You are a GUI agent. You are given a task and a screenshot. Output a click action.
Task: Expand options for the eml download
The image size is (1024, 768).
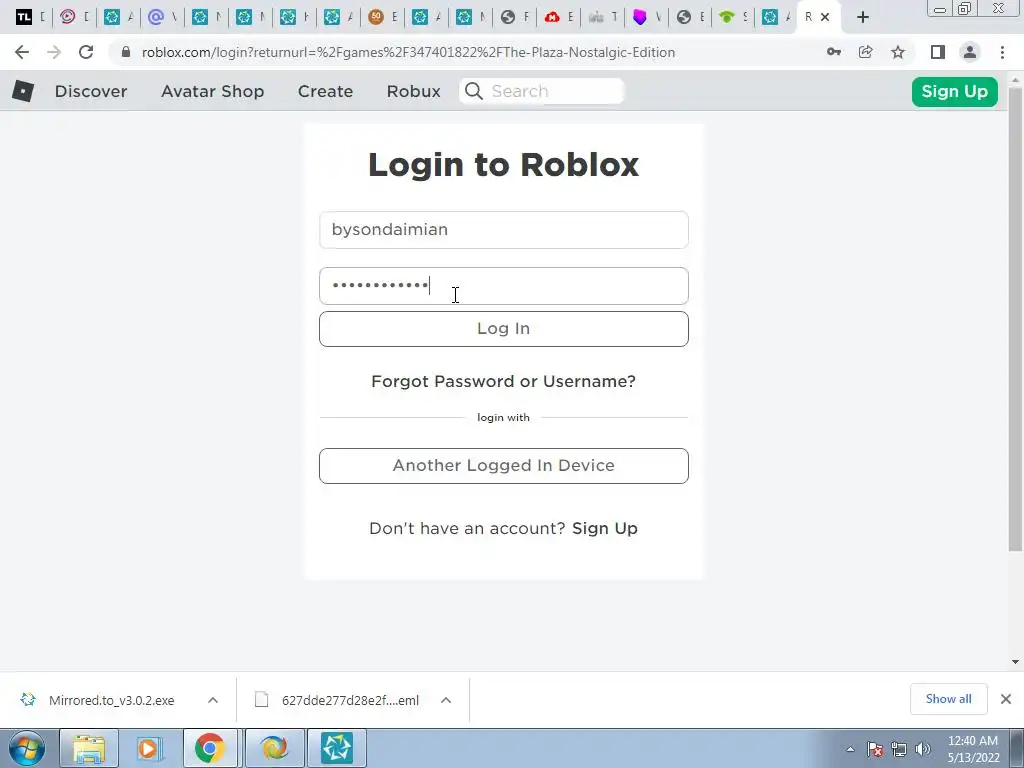coord(446,700)
